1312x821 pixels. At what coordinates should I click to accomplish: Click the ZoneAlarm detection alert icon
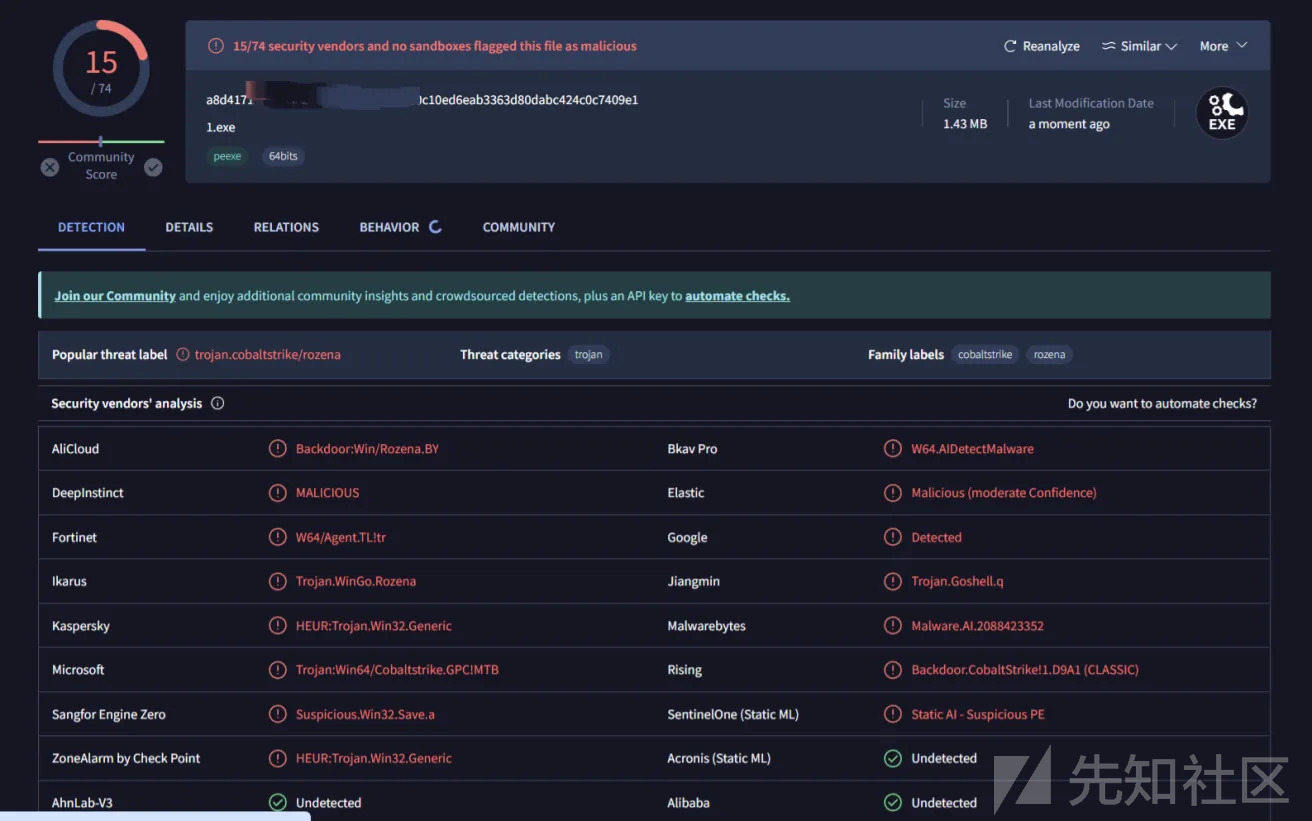pos(278,758)
